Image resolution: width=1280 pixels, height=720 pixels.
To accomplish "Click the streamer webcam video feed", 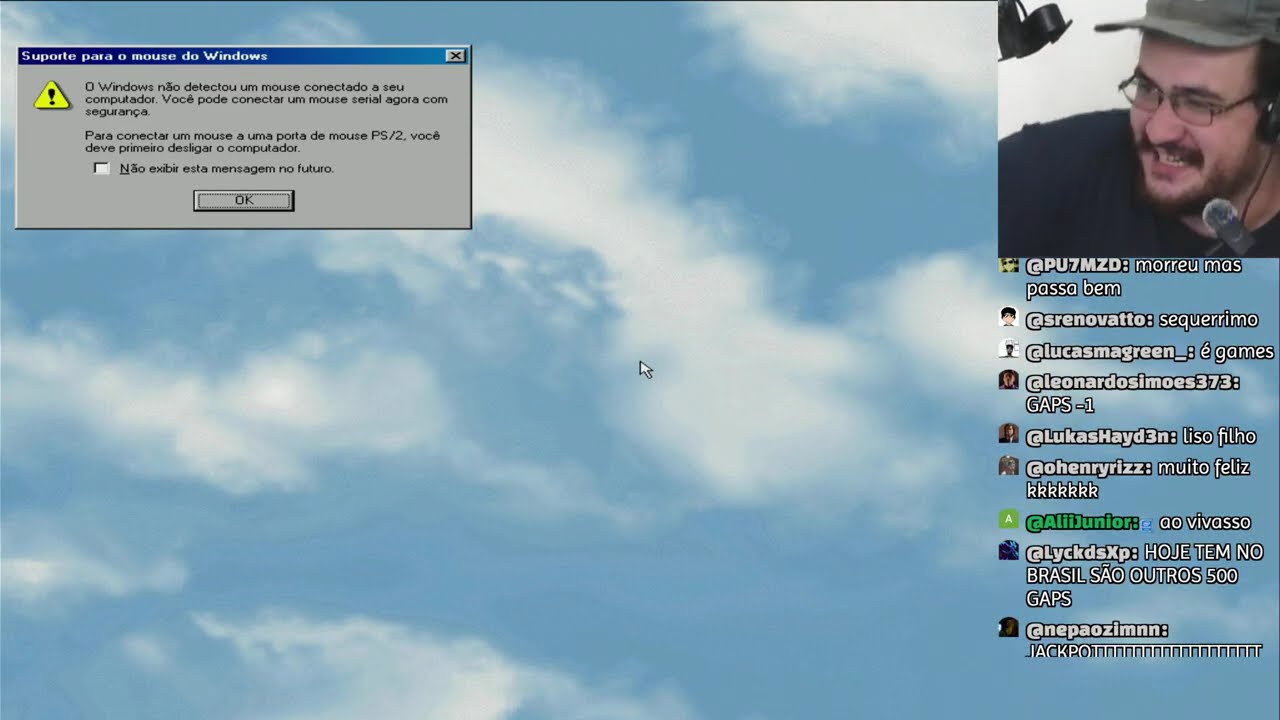I will point(1139,128).
